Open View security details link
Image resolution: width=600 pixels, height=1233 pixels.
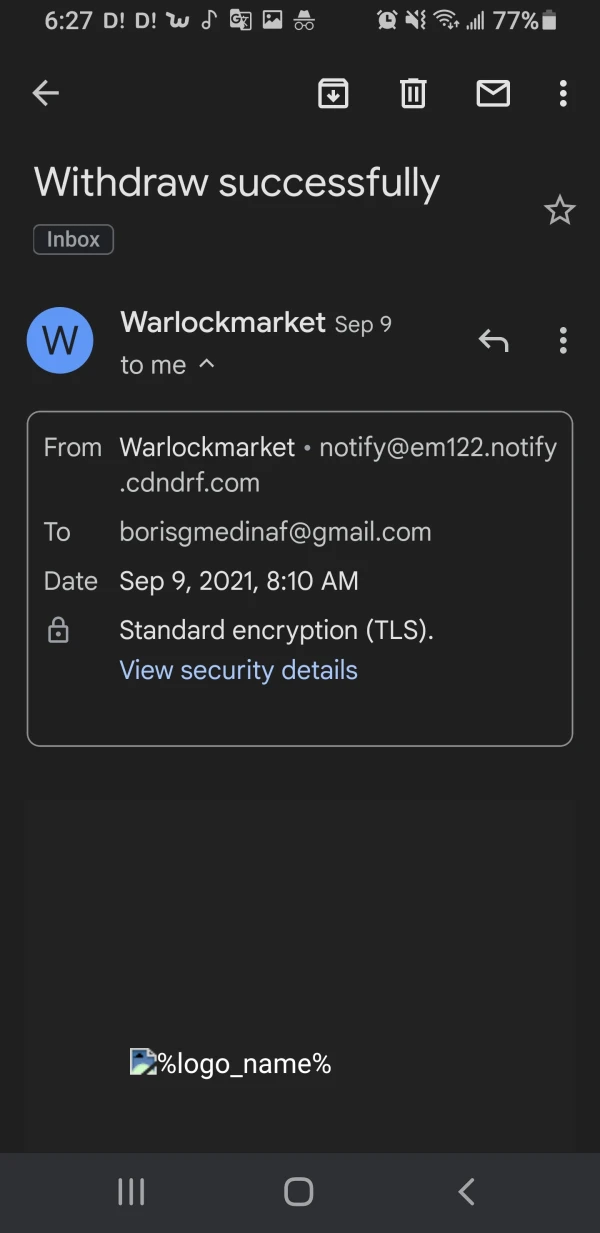pyautogui.click(x=238, y=670)
